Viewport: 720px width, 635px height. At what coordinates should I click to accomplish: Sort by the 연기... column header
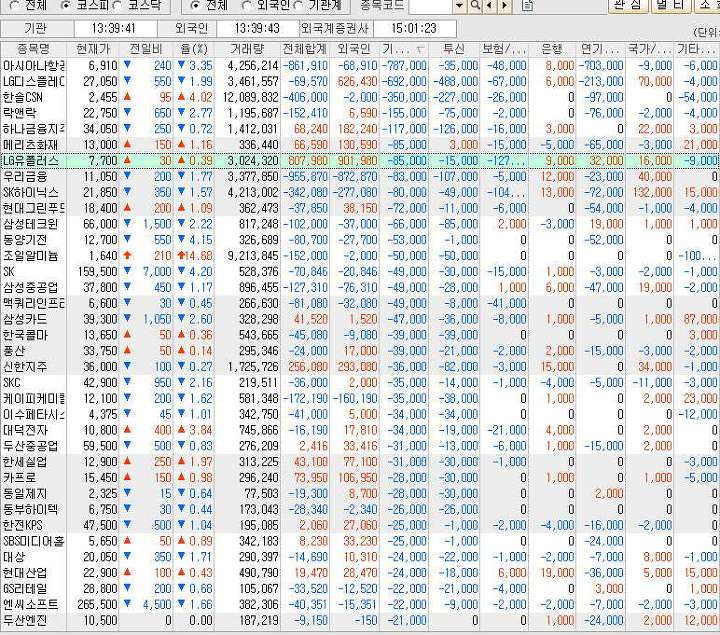pos(601,49)
